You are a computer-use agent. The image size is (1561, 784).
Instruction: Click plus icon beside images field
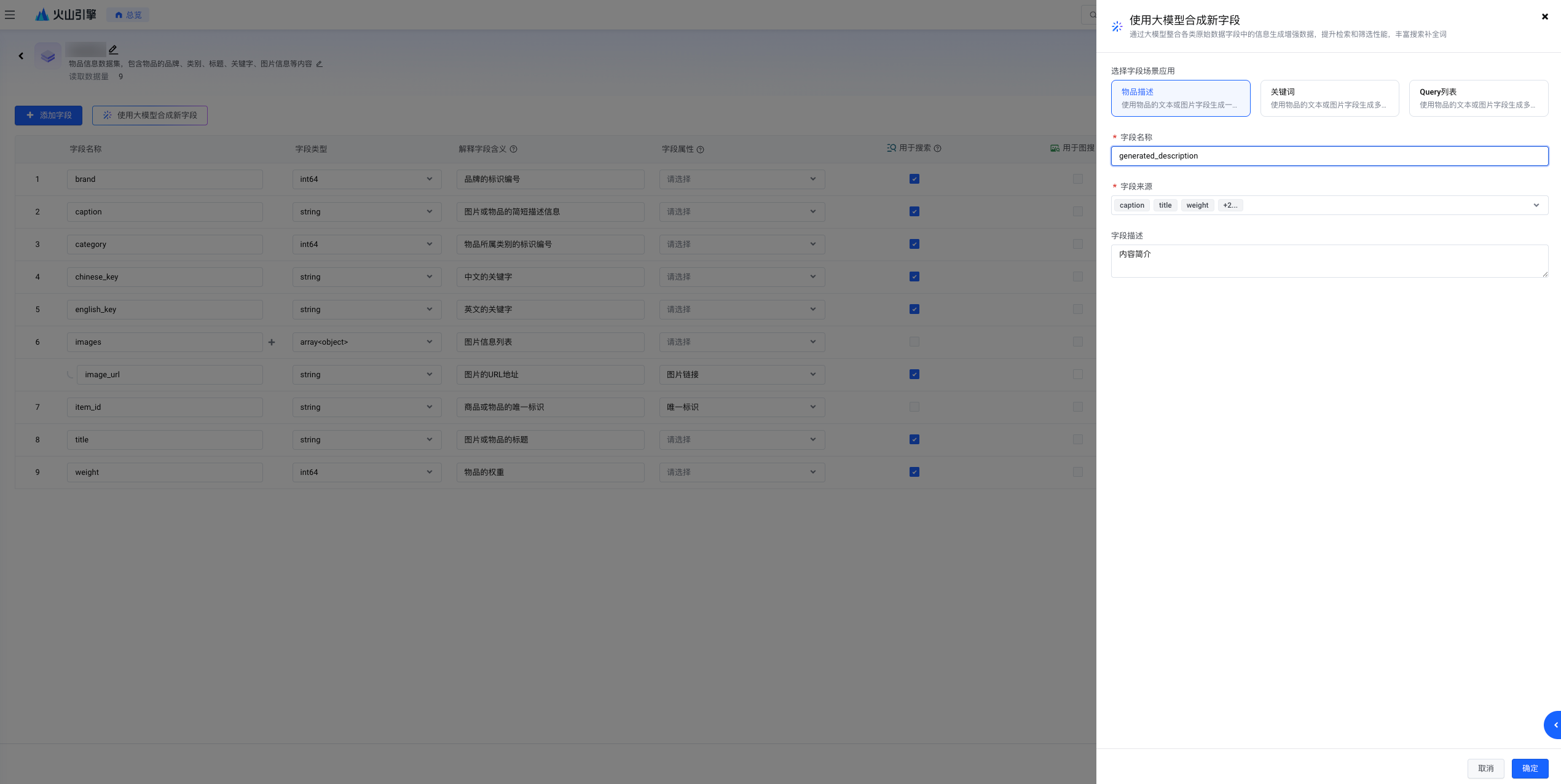(x=272, y=342)
